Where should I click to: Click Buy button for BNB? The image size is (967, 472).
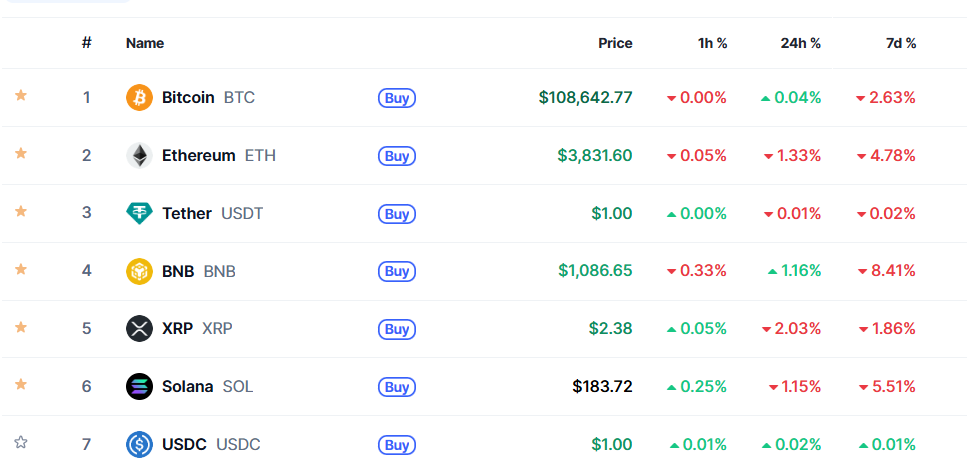pos(397,271)
